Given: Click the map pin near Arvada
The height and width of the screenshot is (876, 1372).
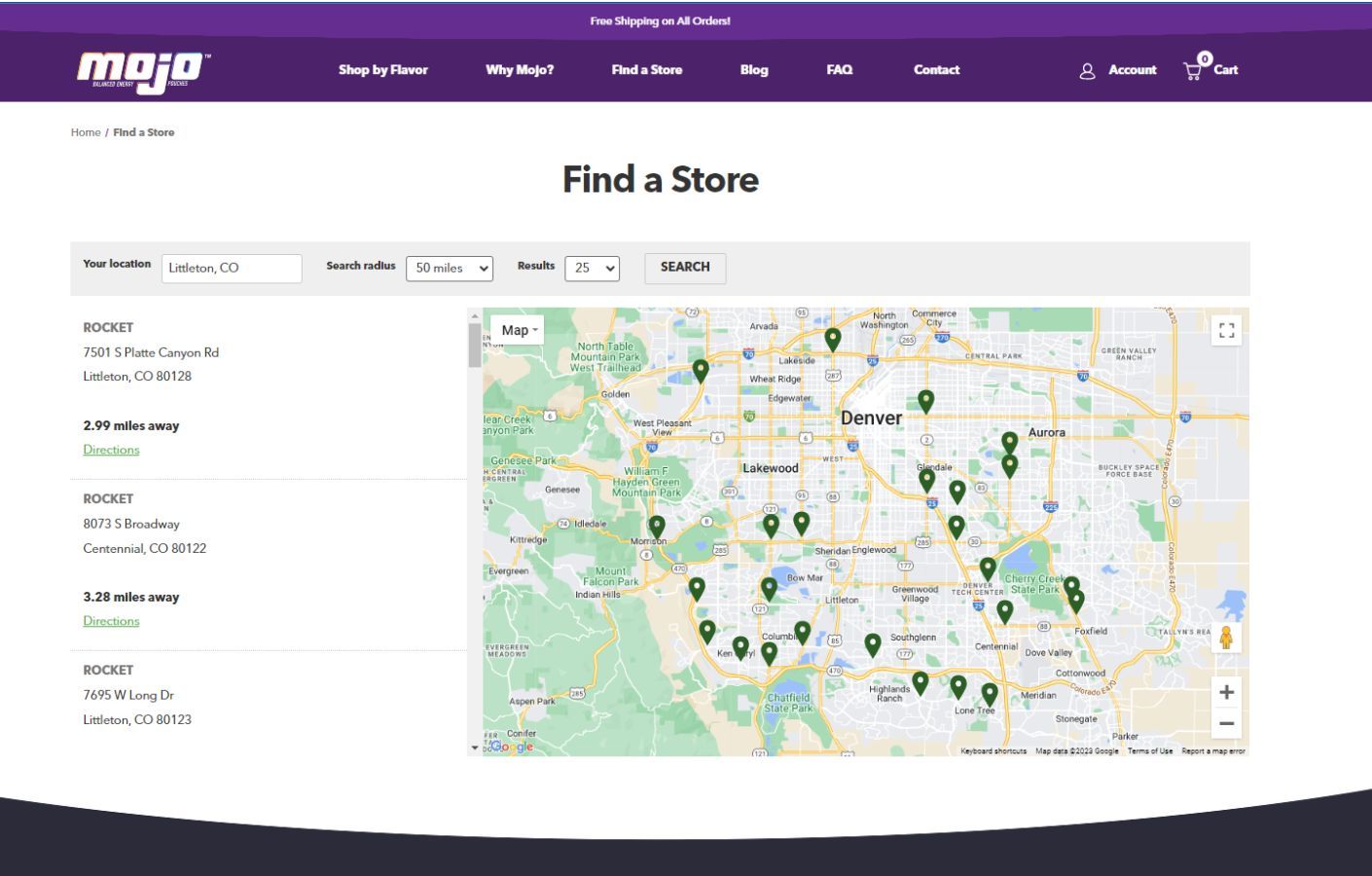Looking at the screenshot, I should click(833, 340).
